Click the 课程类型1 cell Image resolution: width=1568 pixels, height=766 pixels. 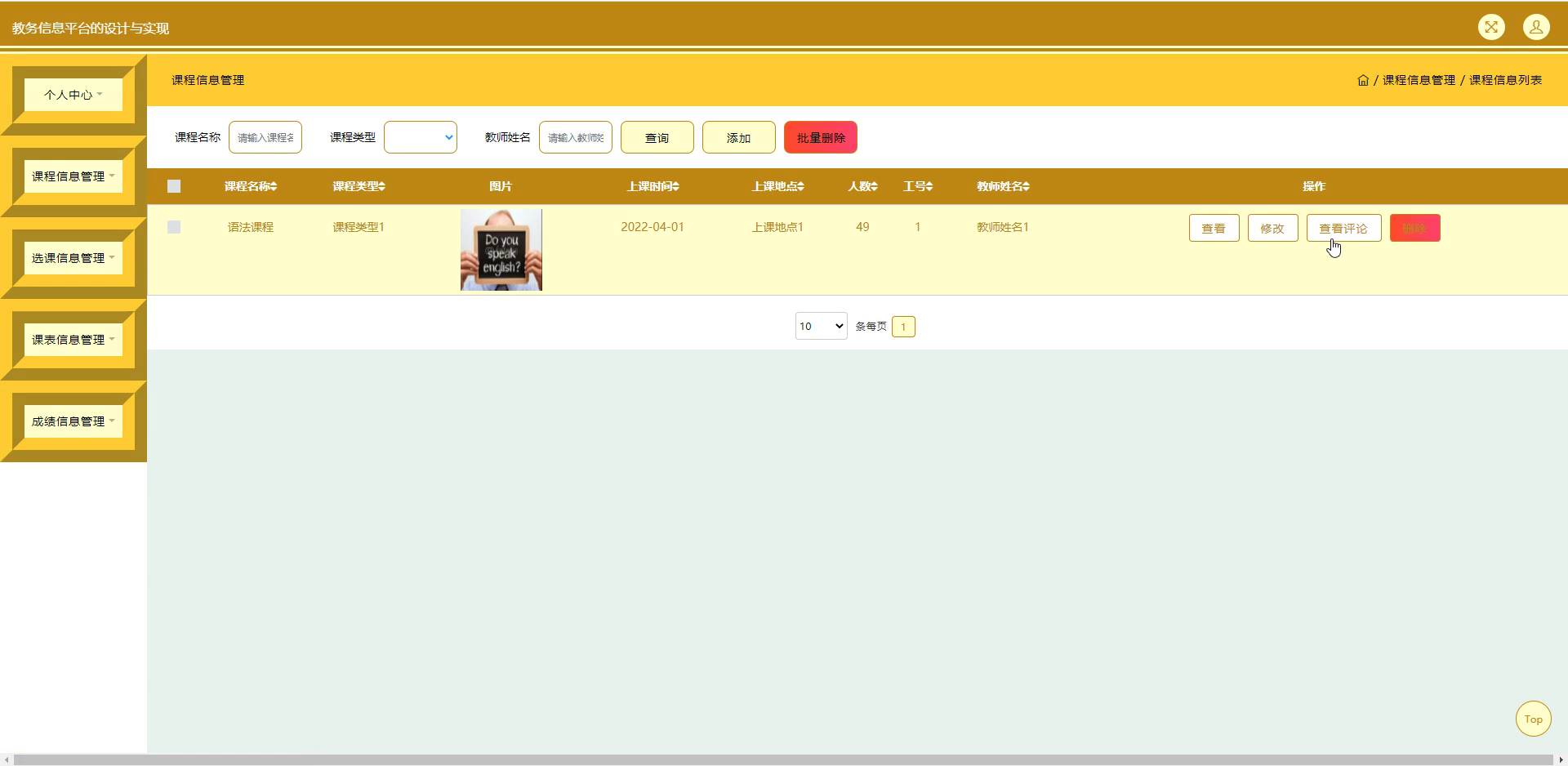tap(359, 227)
